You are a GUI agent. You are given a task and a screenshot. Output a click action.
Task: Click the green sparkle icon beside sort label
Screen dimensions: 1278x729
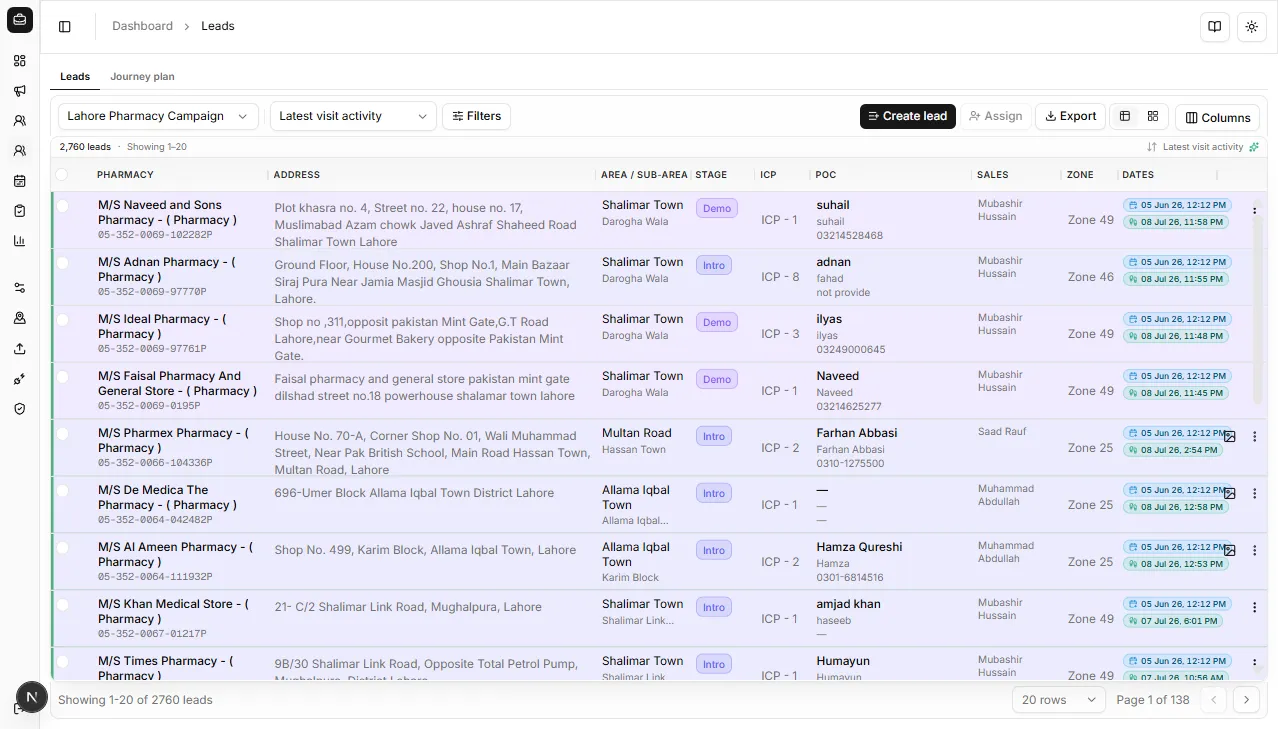pyautogui.click(x=1254, y=147)
